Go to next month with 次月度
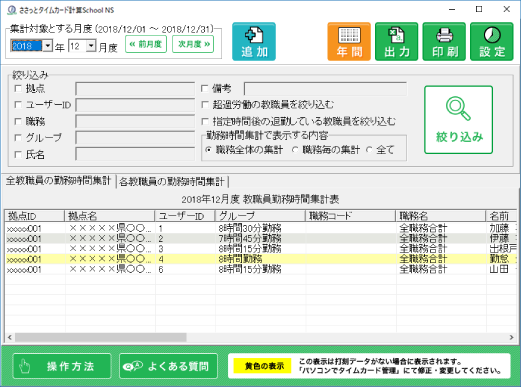The height and width of the screenshot is (387, 521). [193, 44]
